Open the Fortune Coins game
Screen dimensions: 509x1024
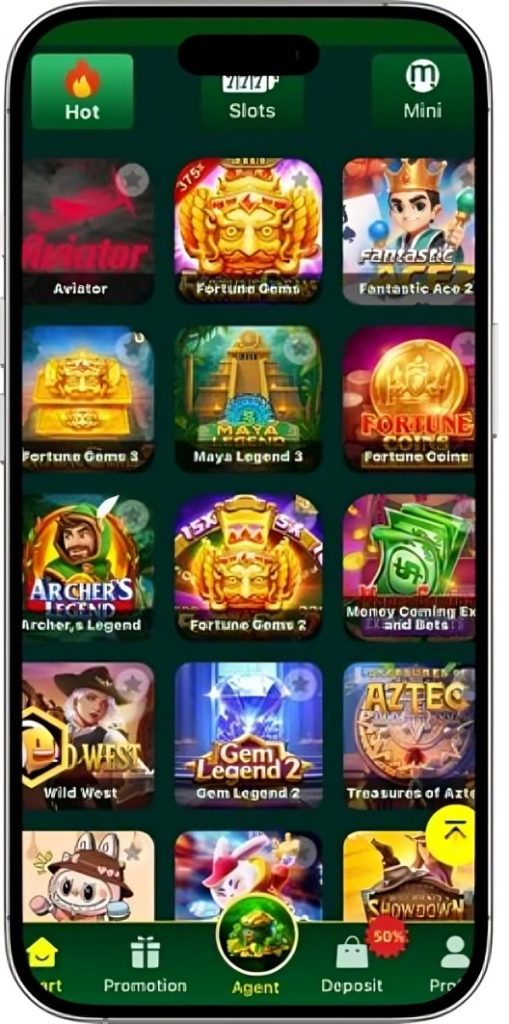coord(409,398)
